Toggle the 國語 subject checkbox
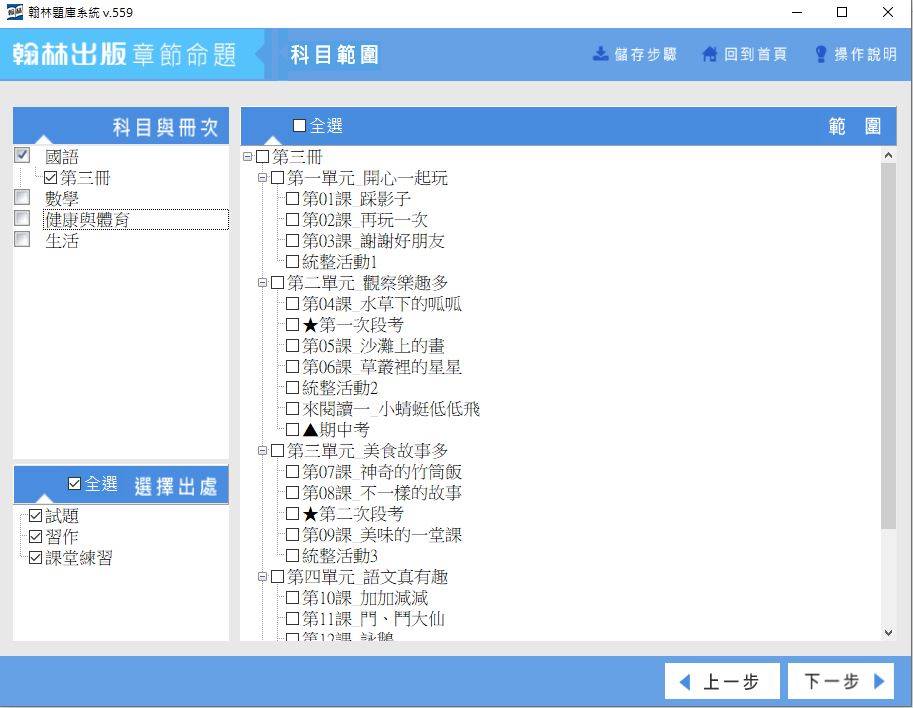The height and width of the screenshot is (708, 913). coord(22,155)
